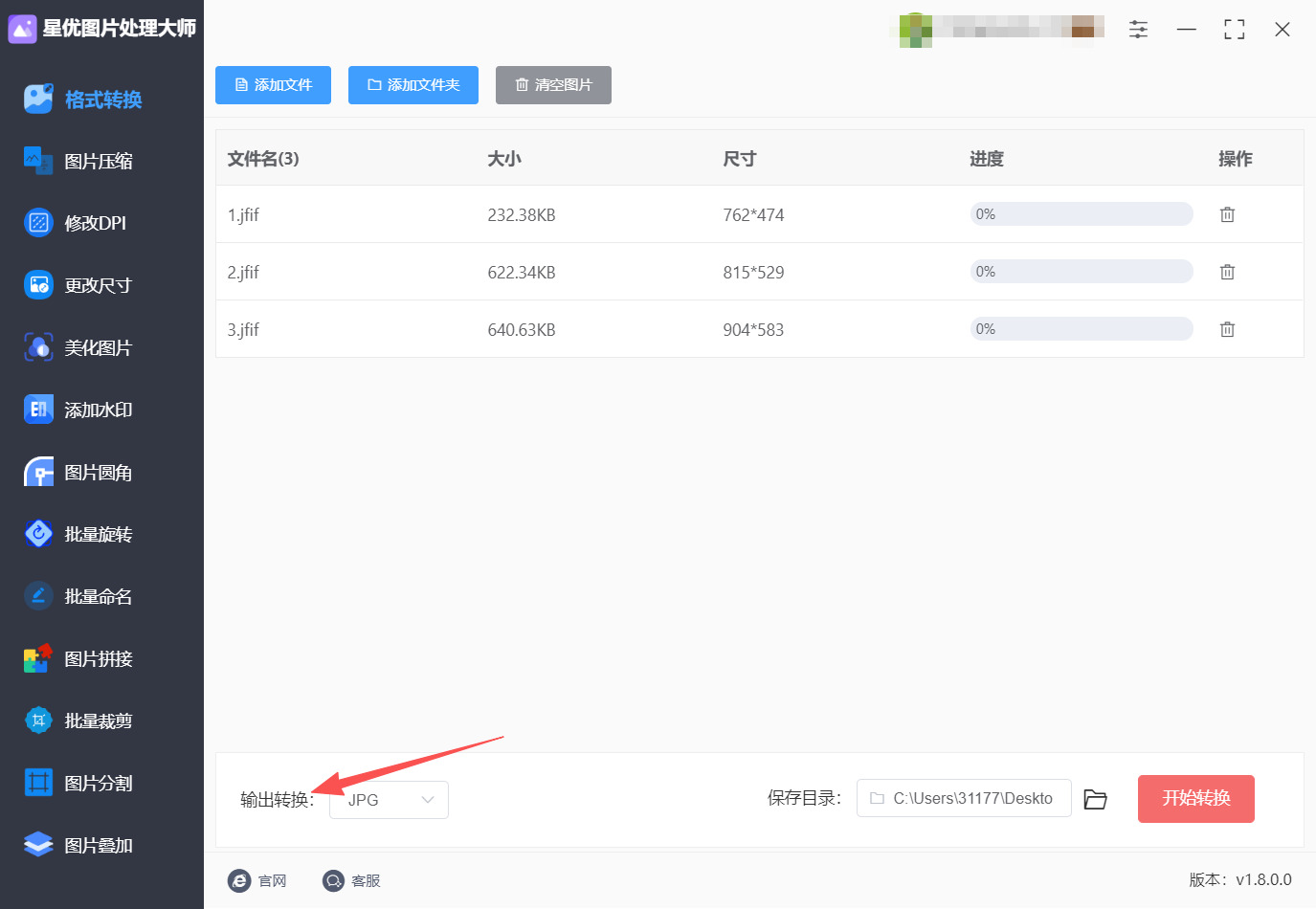Select the 1.jfif file name
The width and height of the screenshot is (1316, 909).
243,215
